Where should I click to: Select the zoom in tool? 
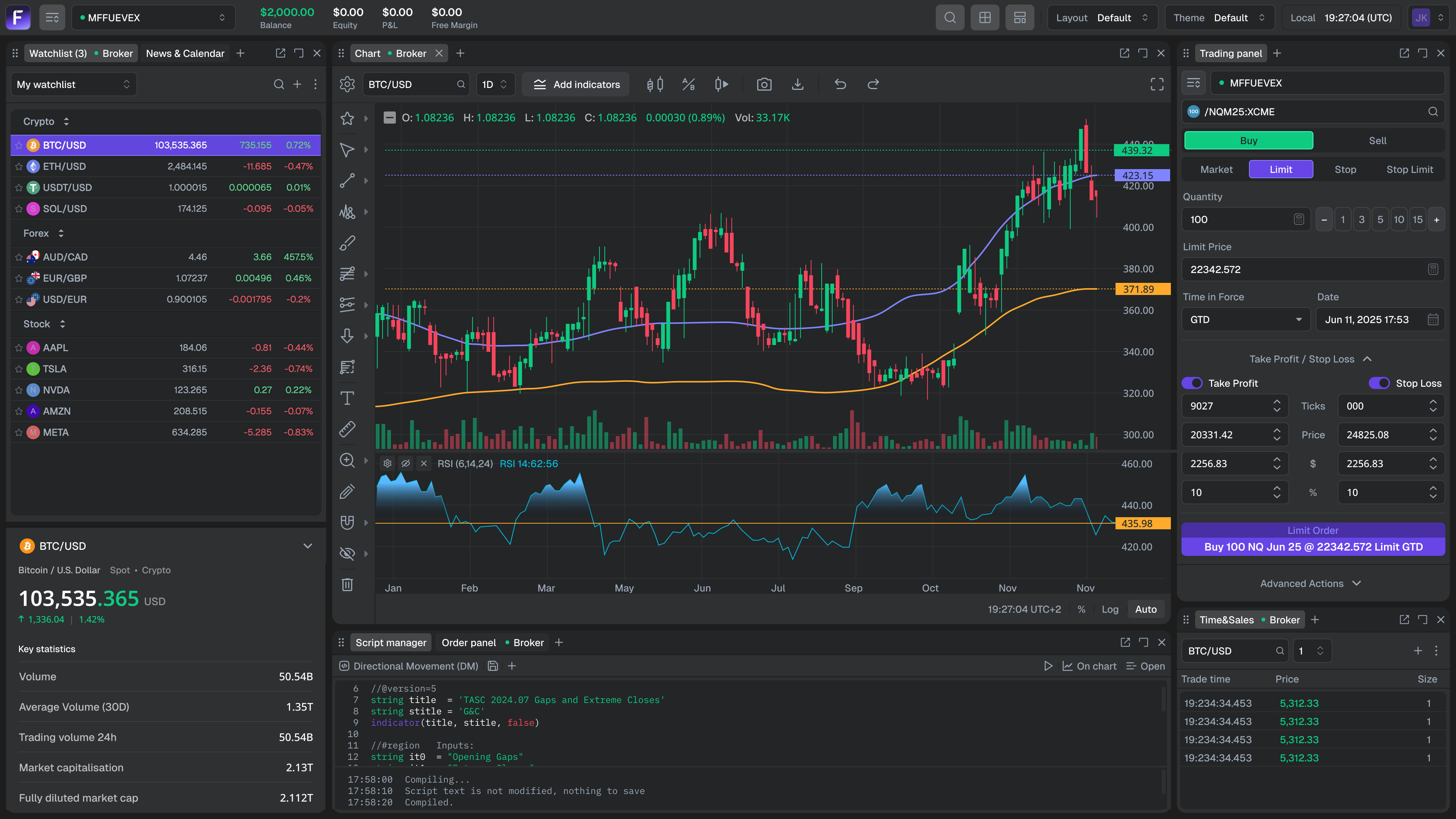point(347,460)
